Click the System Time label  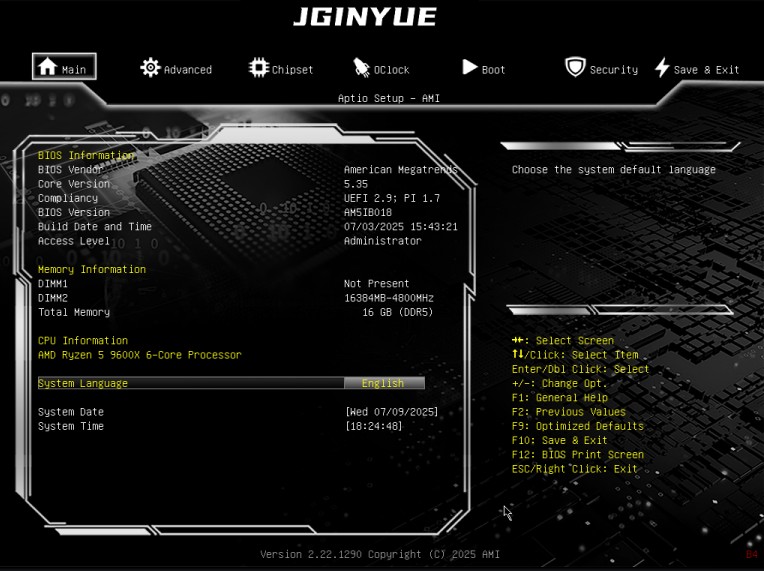tap(71, 426)
